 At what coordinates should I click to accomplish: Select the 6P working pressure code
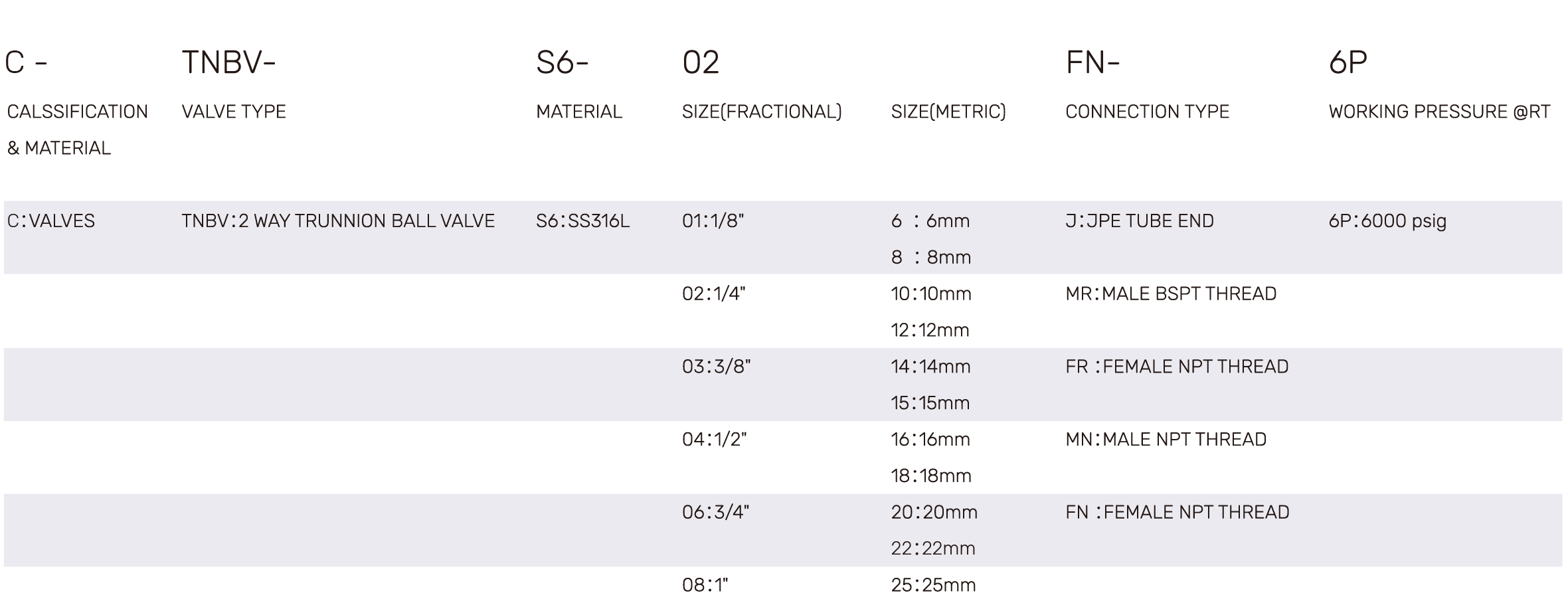[1348, 62]
